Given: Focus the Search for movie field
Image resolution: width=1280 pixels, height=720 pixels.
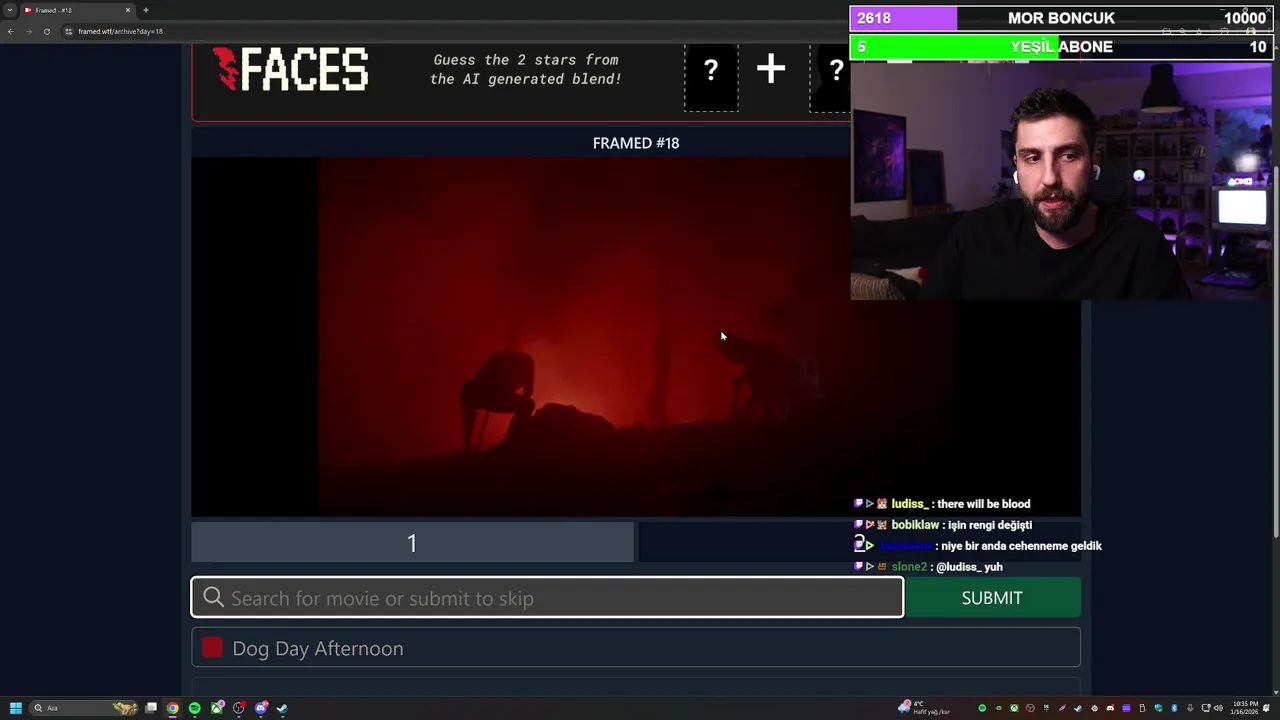Looking at the screenshot, I should coord(548,598).
